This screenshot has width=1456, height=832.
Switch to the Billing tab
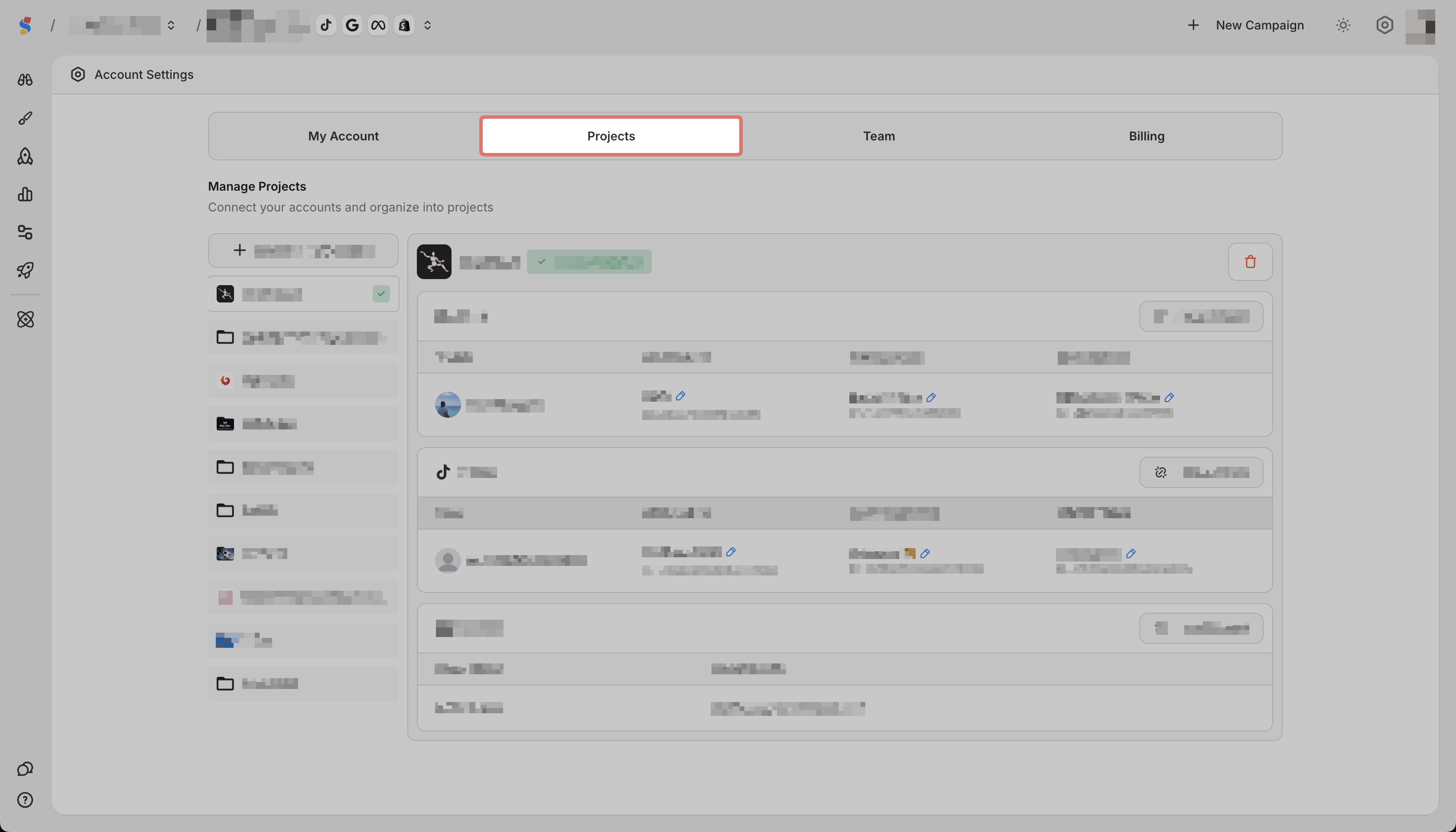point(1146,136)
